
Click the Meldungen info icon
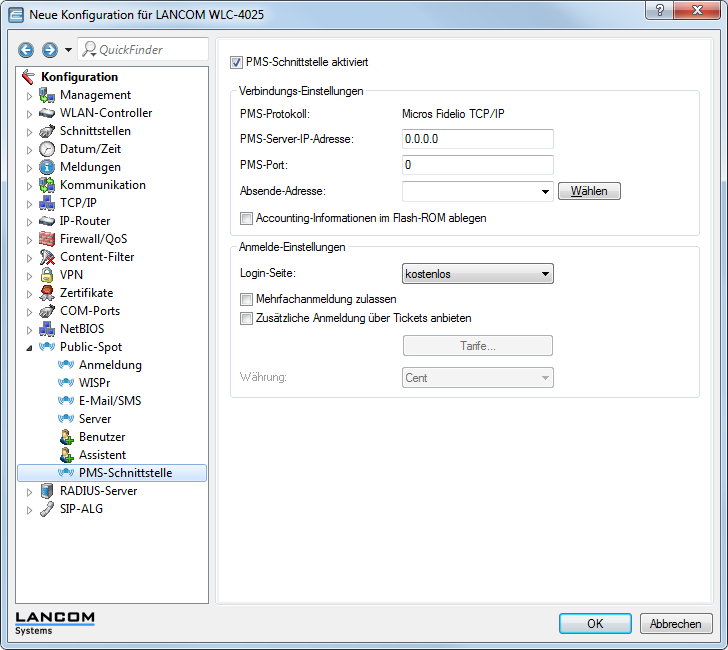point(47,167)
